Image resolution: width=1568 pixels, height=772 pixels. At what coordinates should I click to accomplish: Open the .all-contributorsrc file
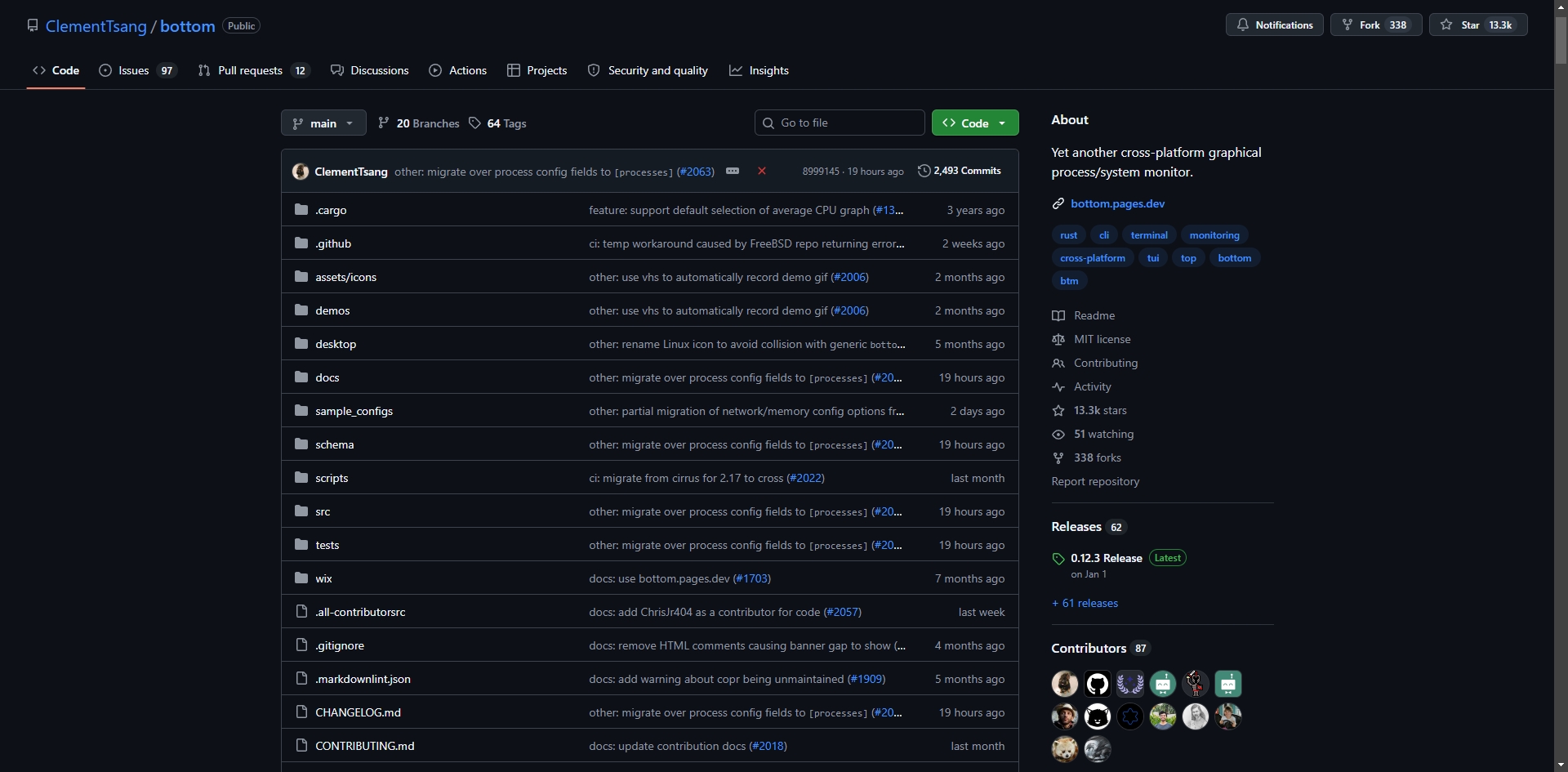coord(360,612)
